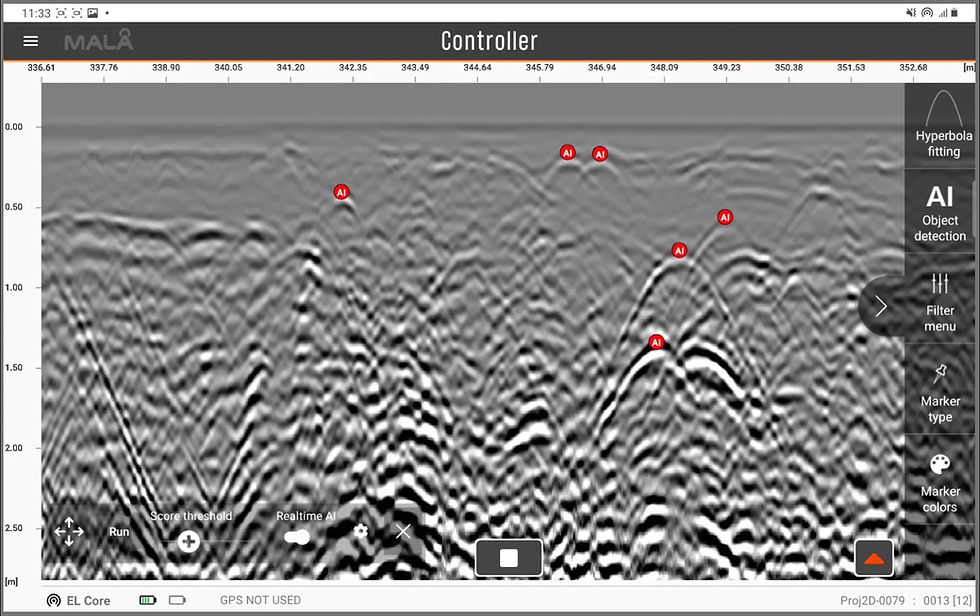The width and height of the screenshot is (980, 616).
Task: Open AI Object detection panel
Action: 939,212
